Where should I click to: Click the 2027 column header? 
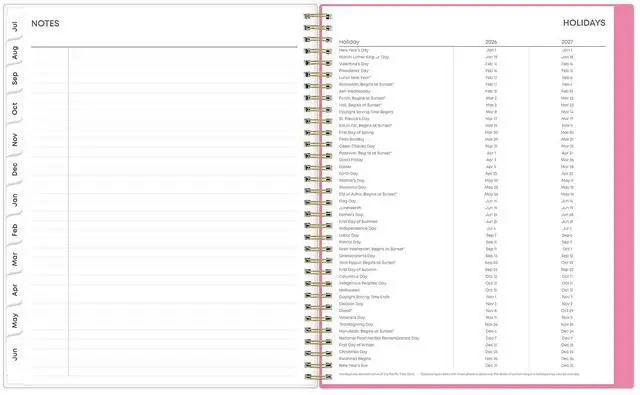[567, 42]
